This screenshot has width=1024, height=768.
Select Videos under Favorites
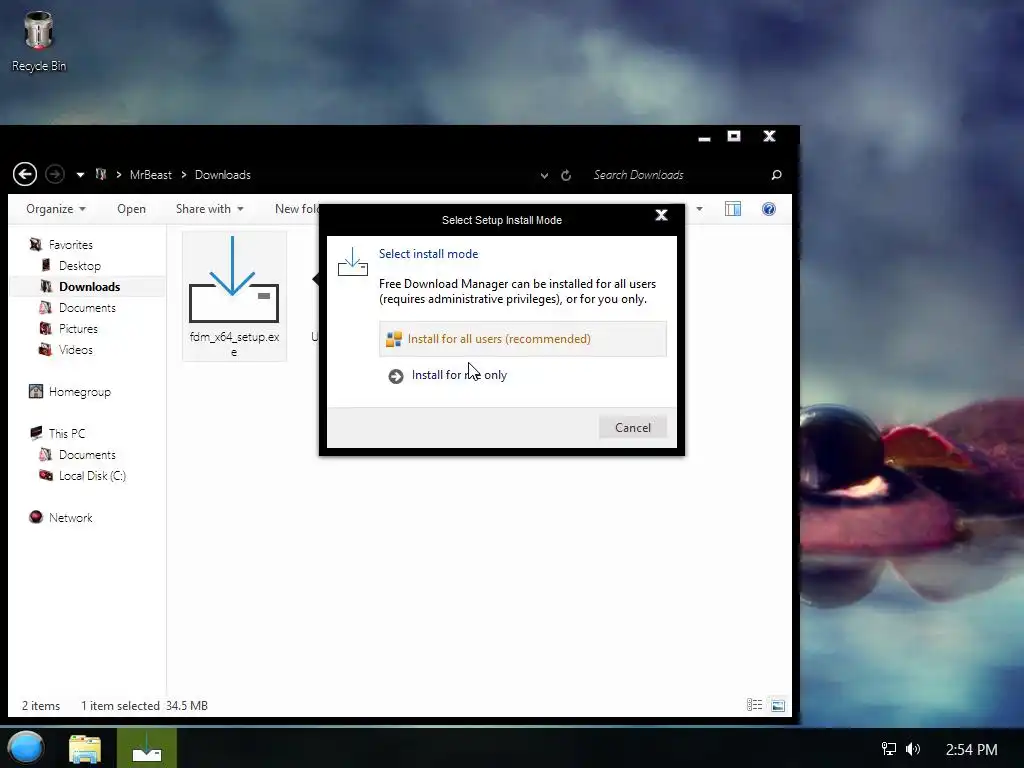(75, 350)
